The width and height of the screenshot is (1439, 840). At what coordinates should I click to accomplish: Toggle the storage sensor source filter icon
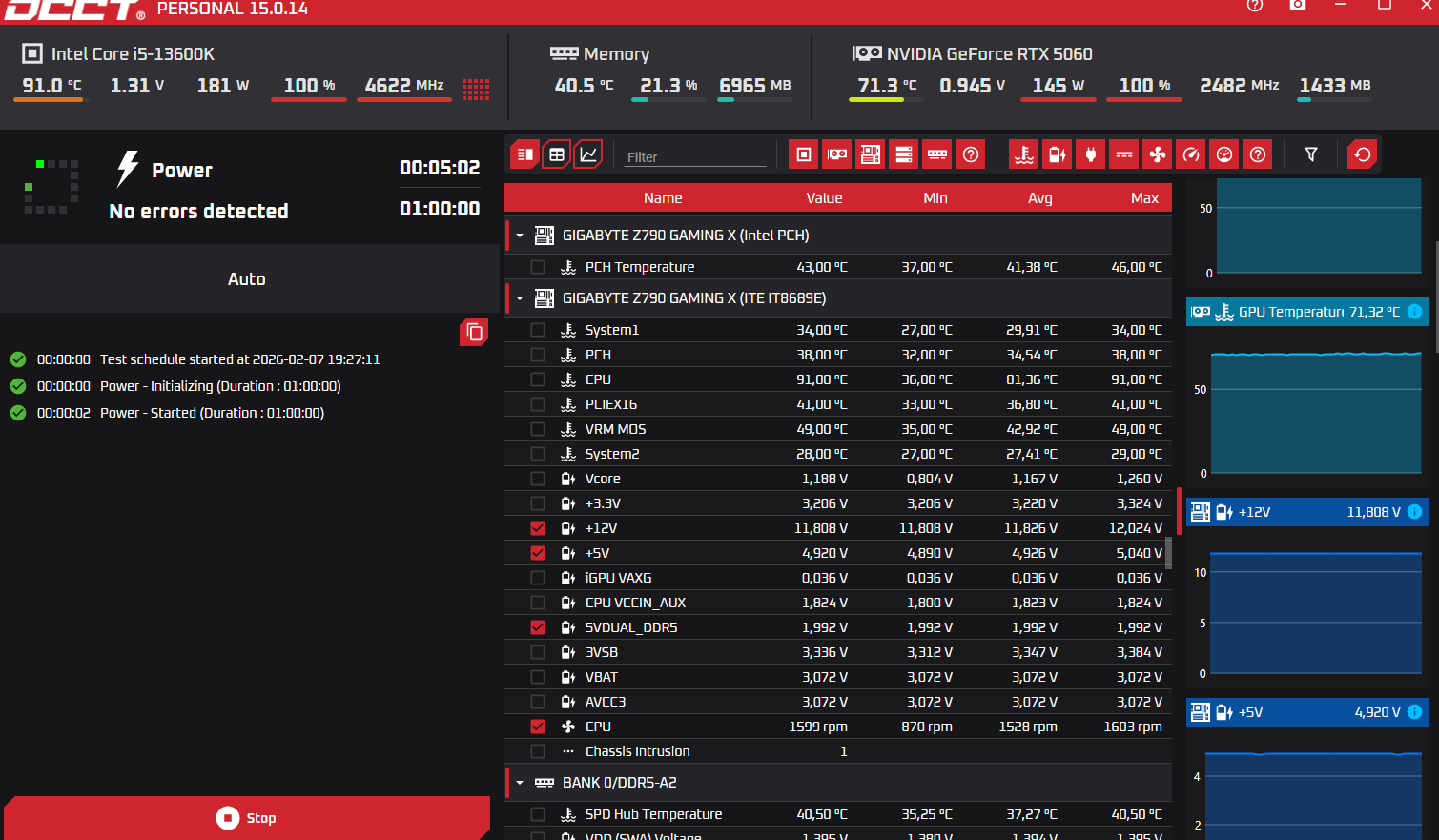[904, 154]
